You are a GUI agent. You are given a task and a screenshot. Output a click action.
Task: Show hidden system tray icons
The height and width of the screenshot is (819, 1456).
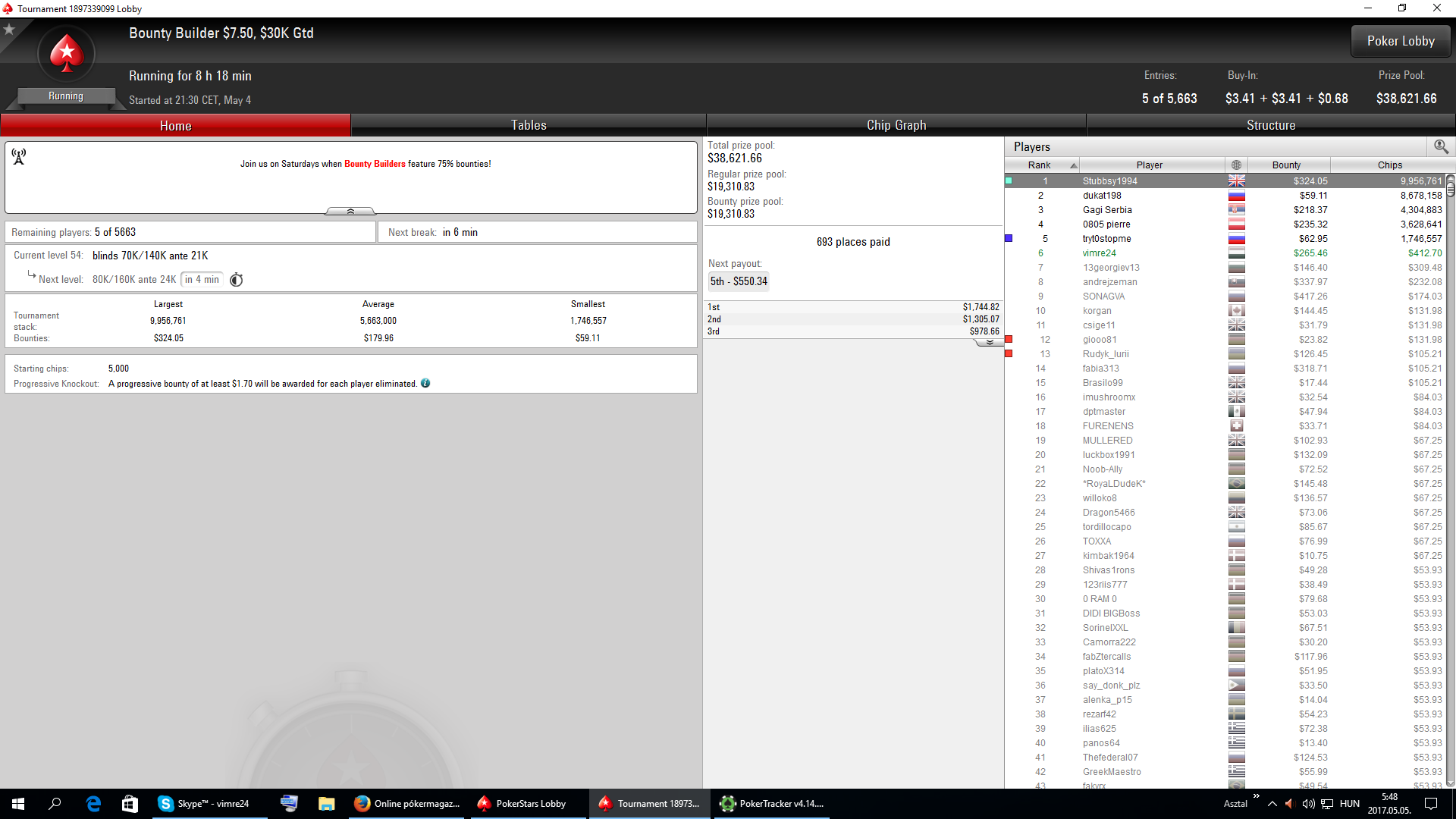pos(1272,804)
